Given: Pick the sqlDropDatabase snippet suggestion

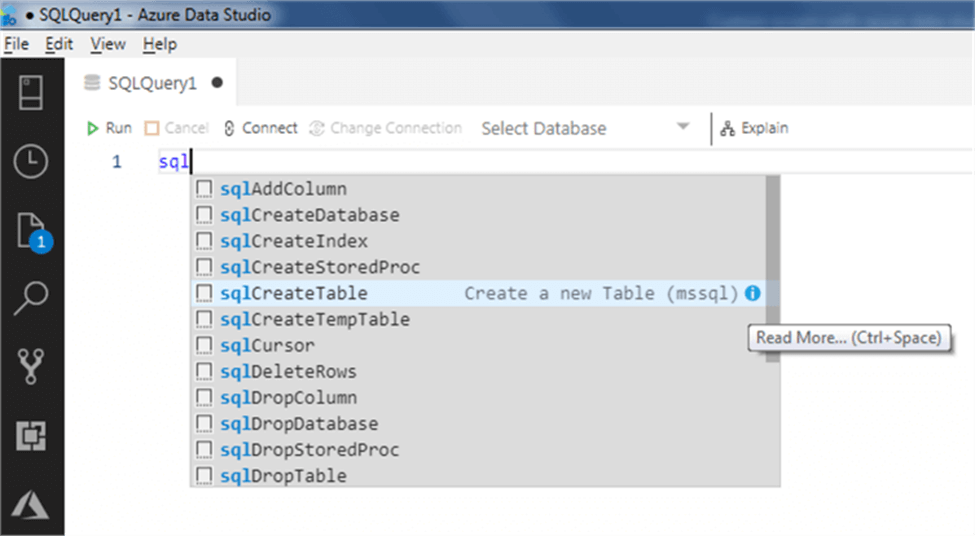Looking at the screenshot, I should [x=299, y=423].
